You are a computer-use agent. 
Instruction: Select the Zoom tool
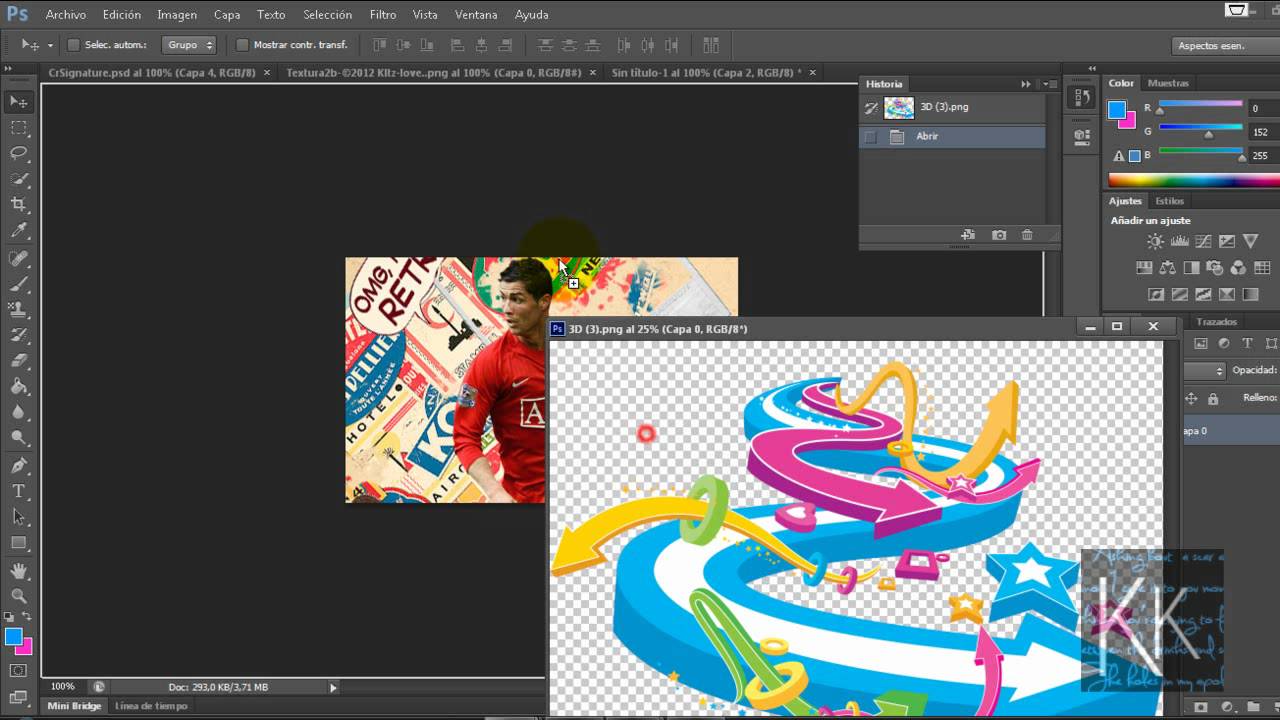(x=18, y=596)
